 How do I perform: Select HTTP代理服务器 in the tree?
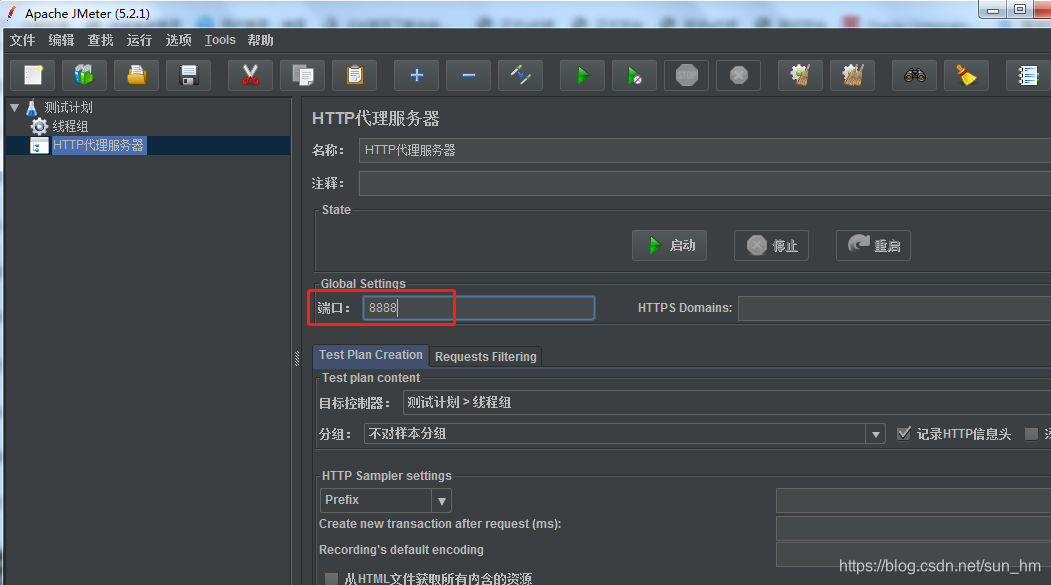pos(98,145)
